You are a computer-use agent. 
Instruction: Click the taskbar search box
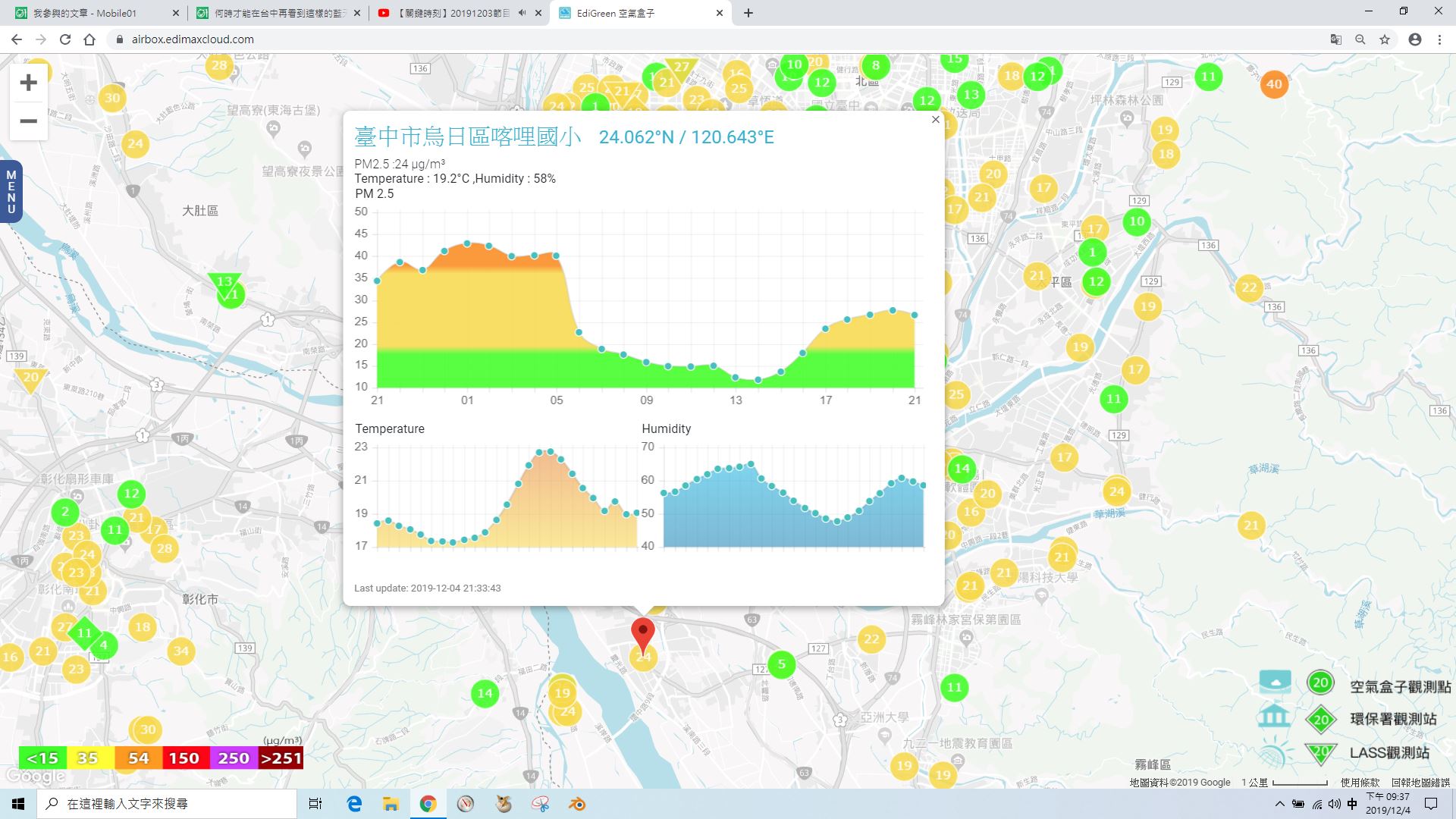coord(167,804)
